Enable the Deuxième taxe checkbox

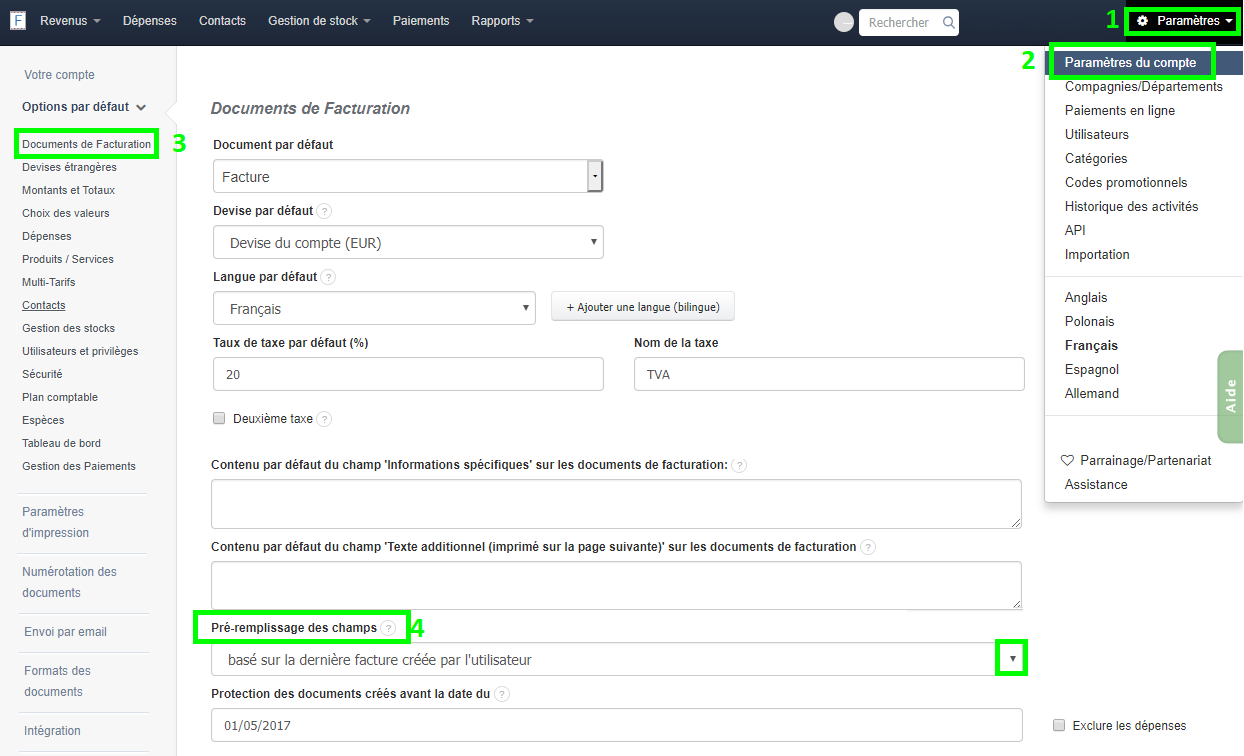click(x=219, y=419)
